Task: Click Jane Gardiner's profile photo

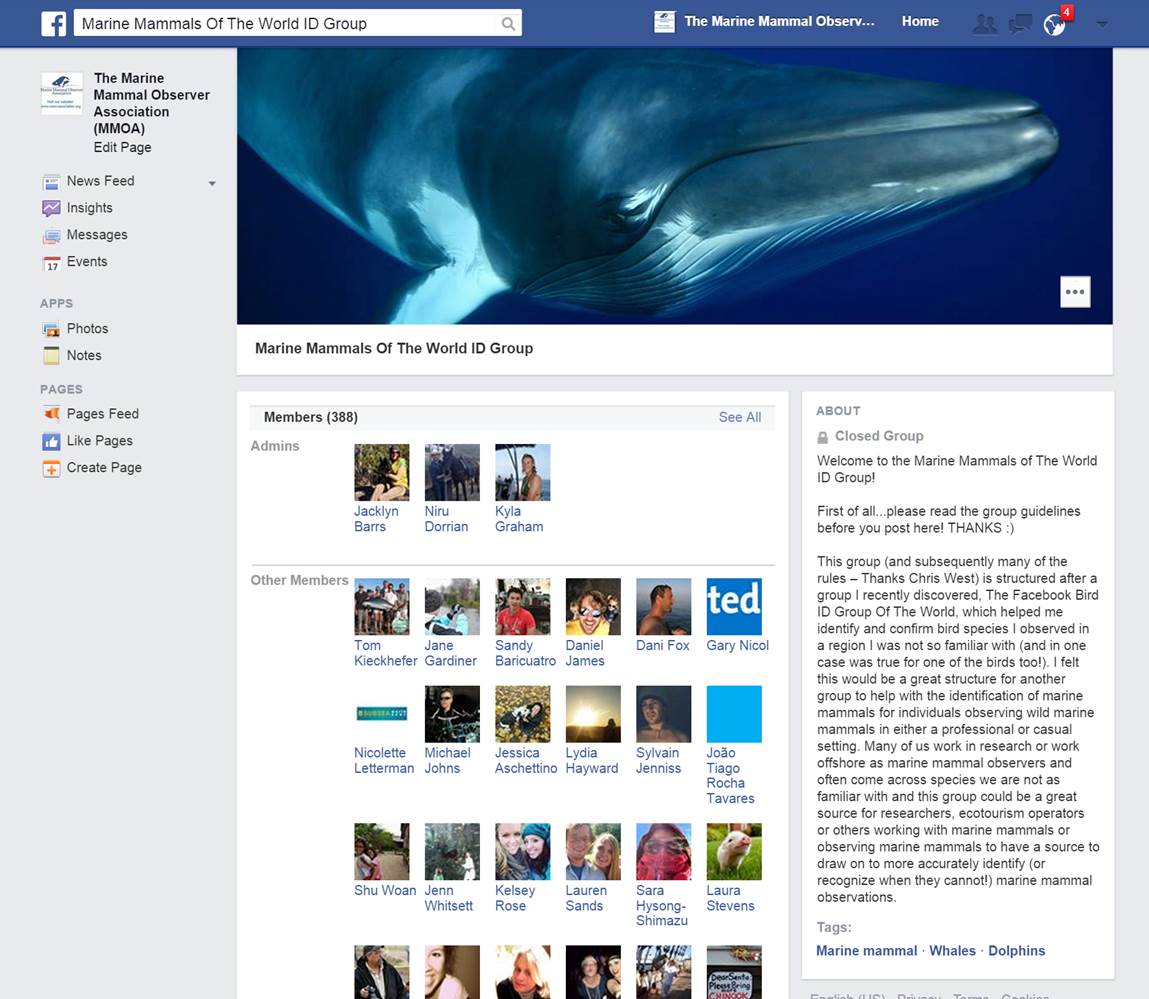Action: point(452,607)
